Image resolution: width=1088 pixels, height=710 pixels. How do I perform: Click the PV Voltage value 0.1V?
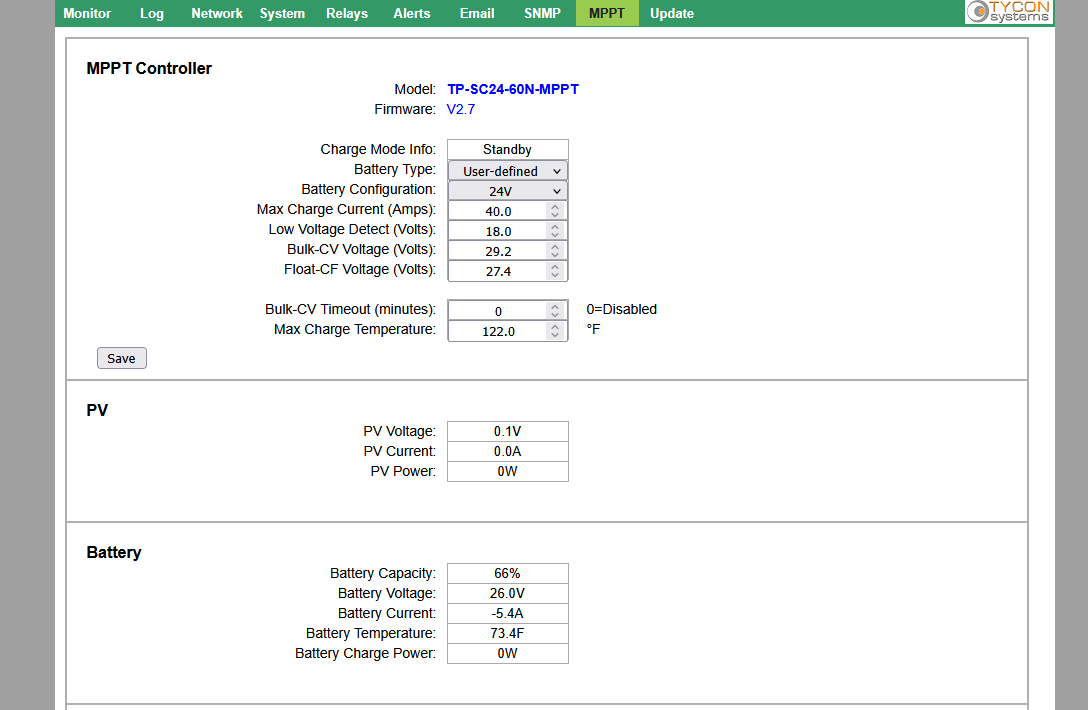(508, 431)
